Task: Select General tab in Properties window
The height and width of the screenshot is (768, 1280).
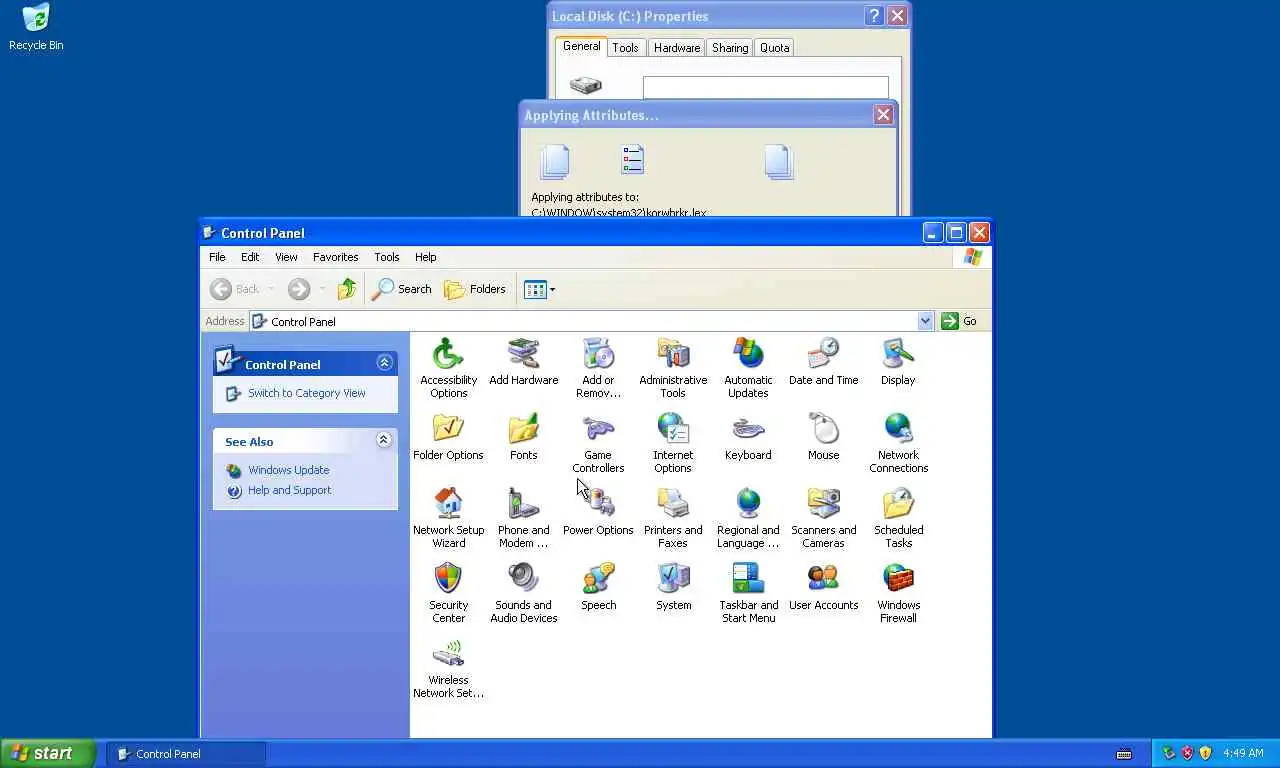Action: click(x=581, y=46)
